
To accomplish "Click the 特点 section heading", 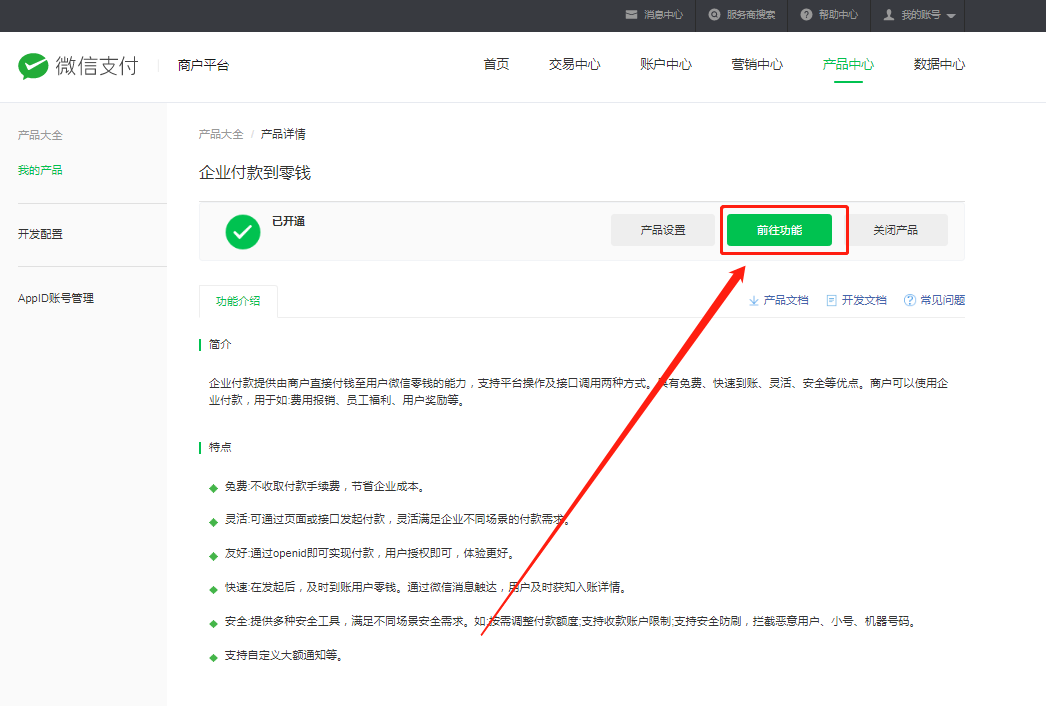I will click(220, 447).
